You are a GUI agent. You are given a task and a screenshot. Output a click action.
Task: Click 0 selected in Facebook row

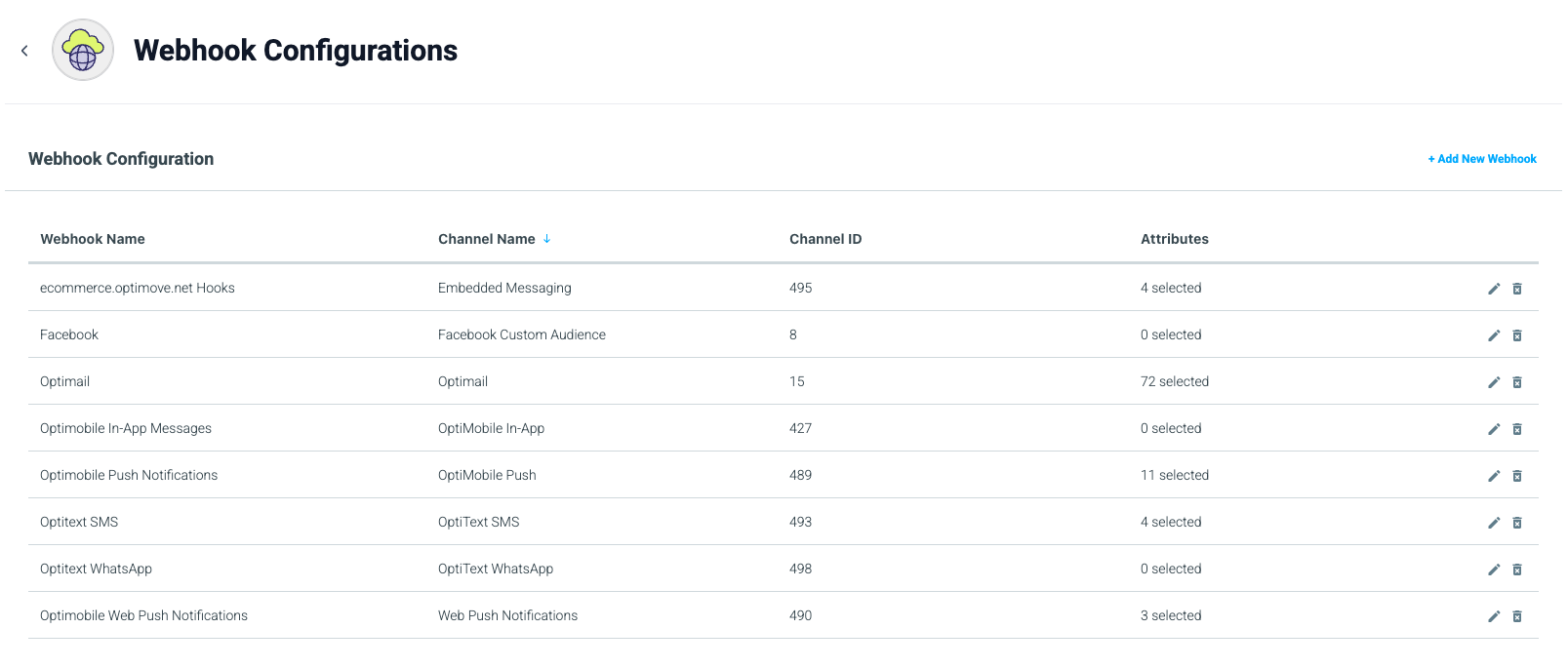click(1171, 334)
